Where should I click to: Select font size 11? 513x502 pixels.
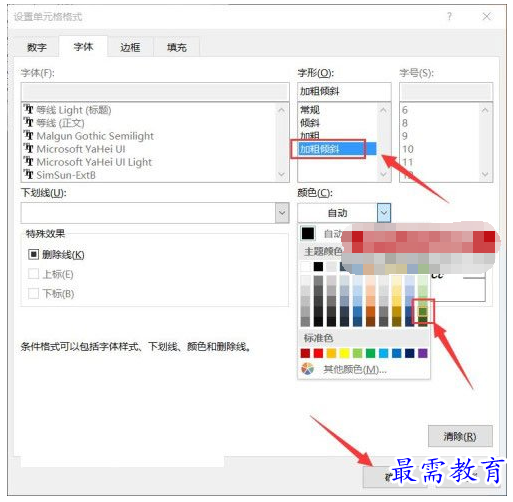tap(408, 162)
